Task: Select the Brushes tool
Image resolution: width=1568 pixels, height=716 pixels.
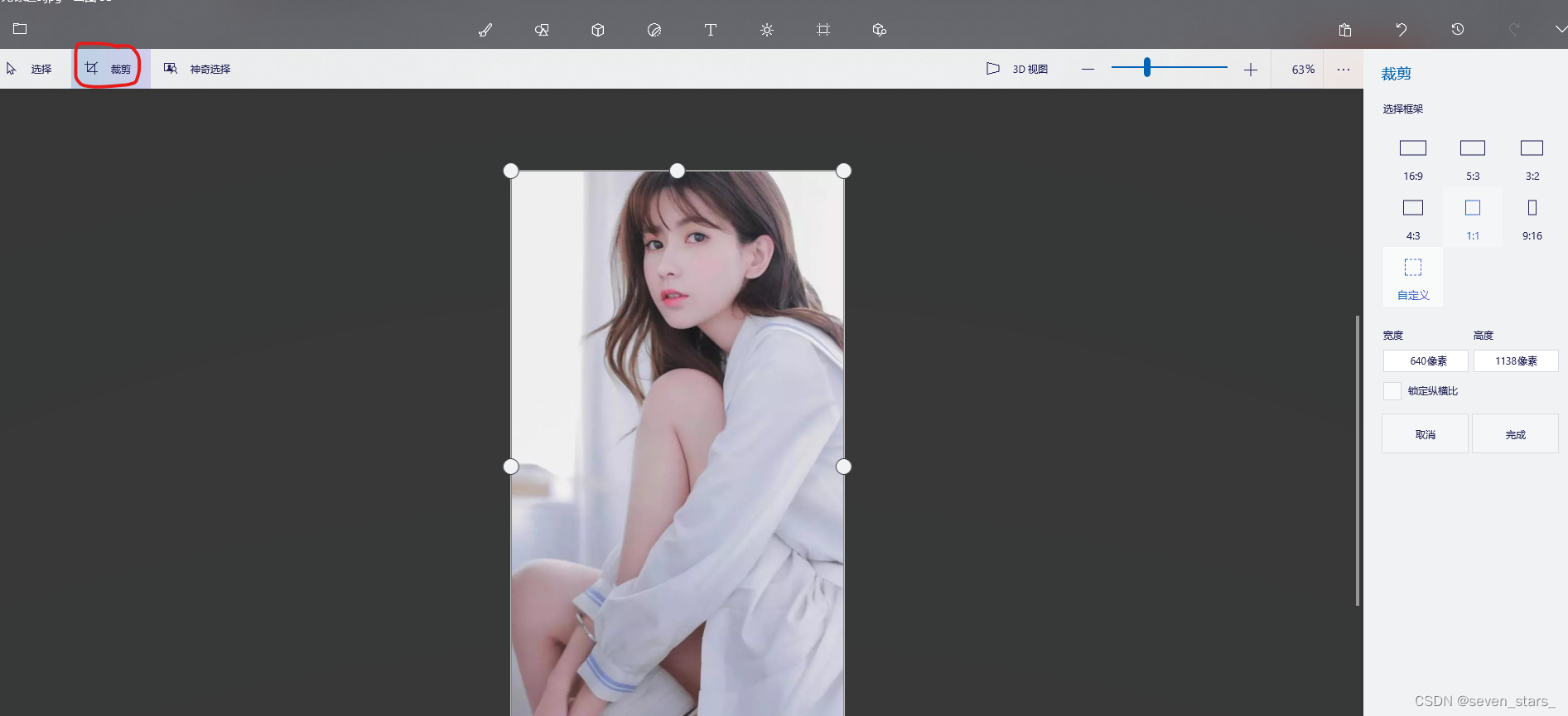Action: pos(485,30)
